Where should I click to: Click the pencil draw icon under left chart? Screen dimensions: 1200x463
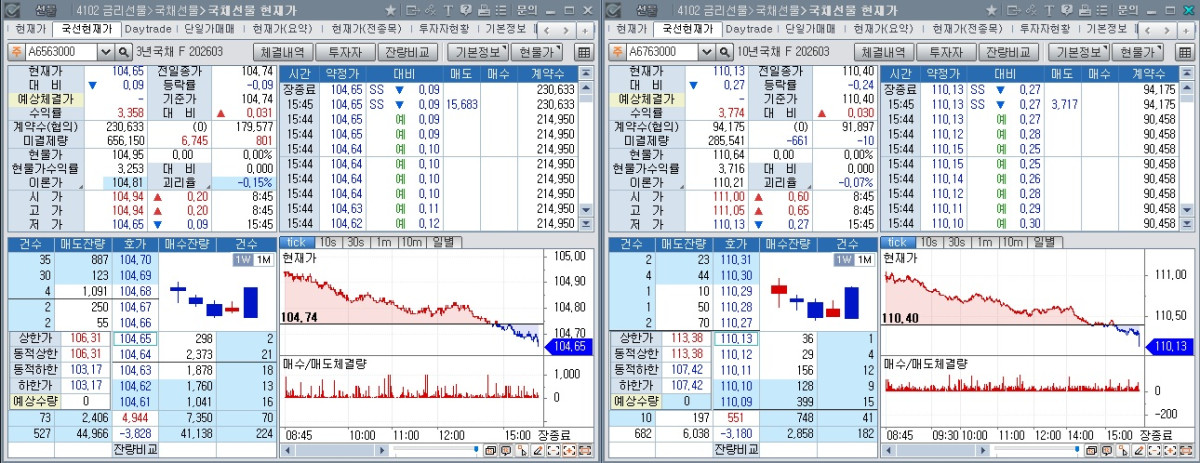[537, 451]
